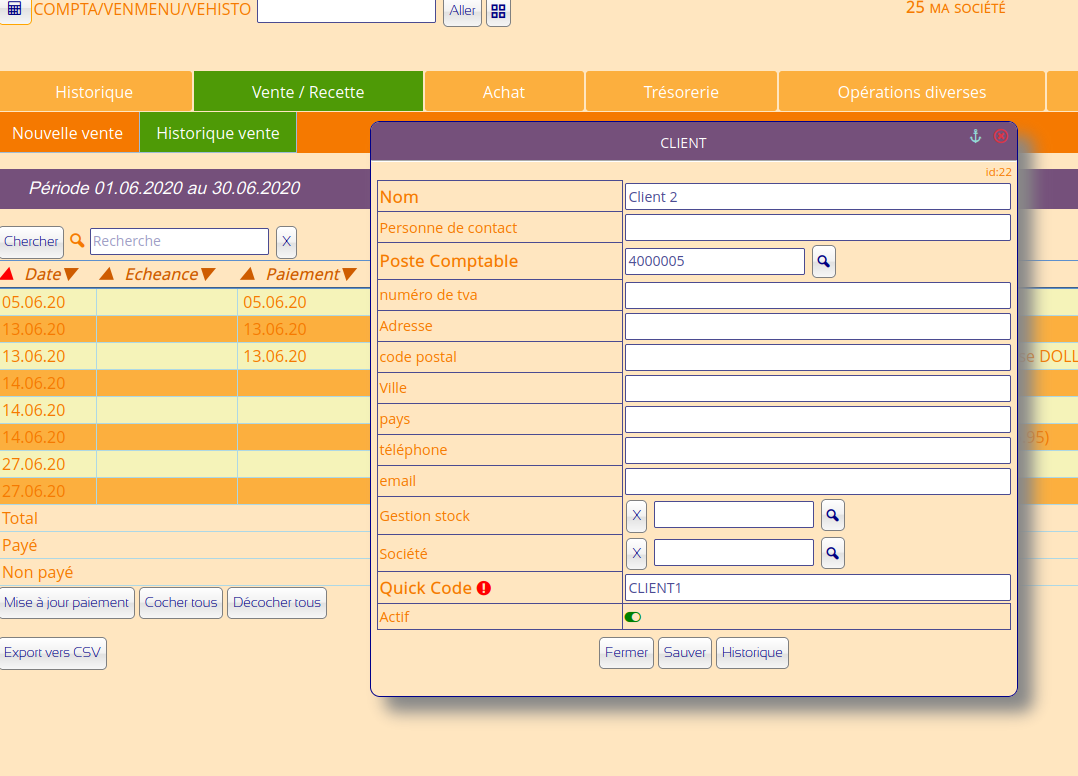Close the Client dialog with red X
Image resolution: width=1078 pixels, height=776 pixels.
[1001, 136]
